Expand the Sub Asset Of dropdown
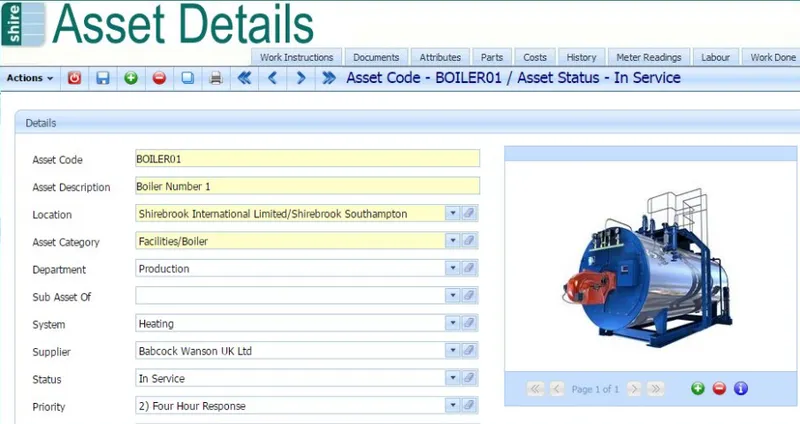Image resolution: width=800 pixels, height=424 pixels. tap(453, 295)
